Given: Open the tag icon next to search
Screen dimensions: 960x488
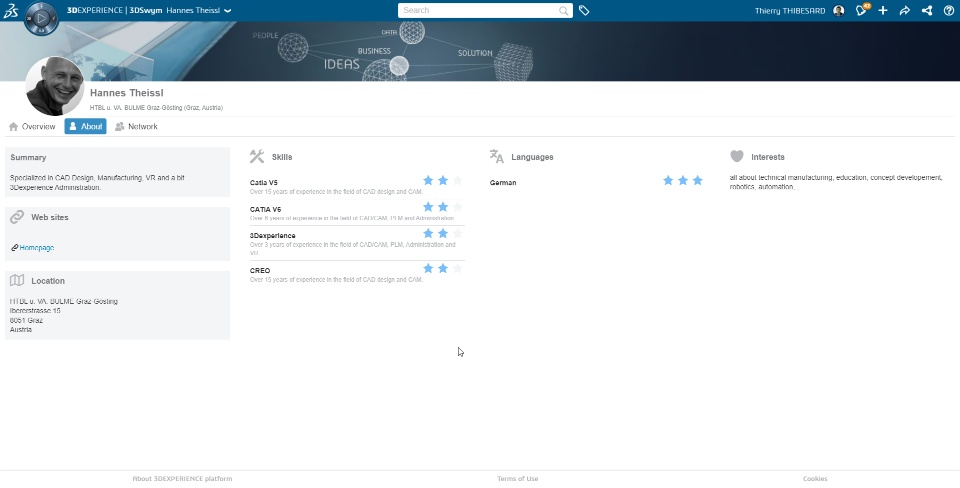Looking at the screenshot, I should [584, 10].
